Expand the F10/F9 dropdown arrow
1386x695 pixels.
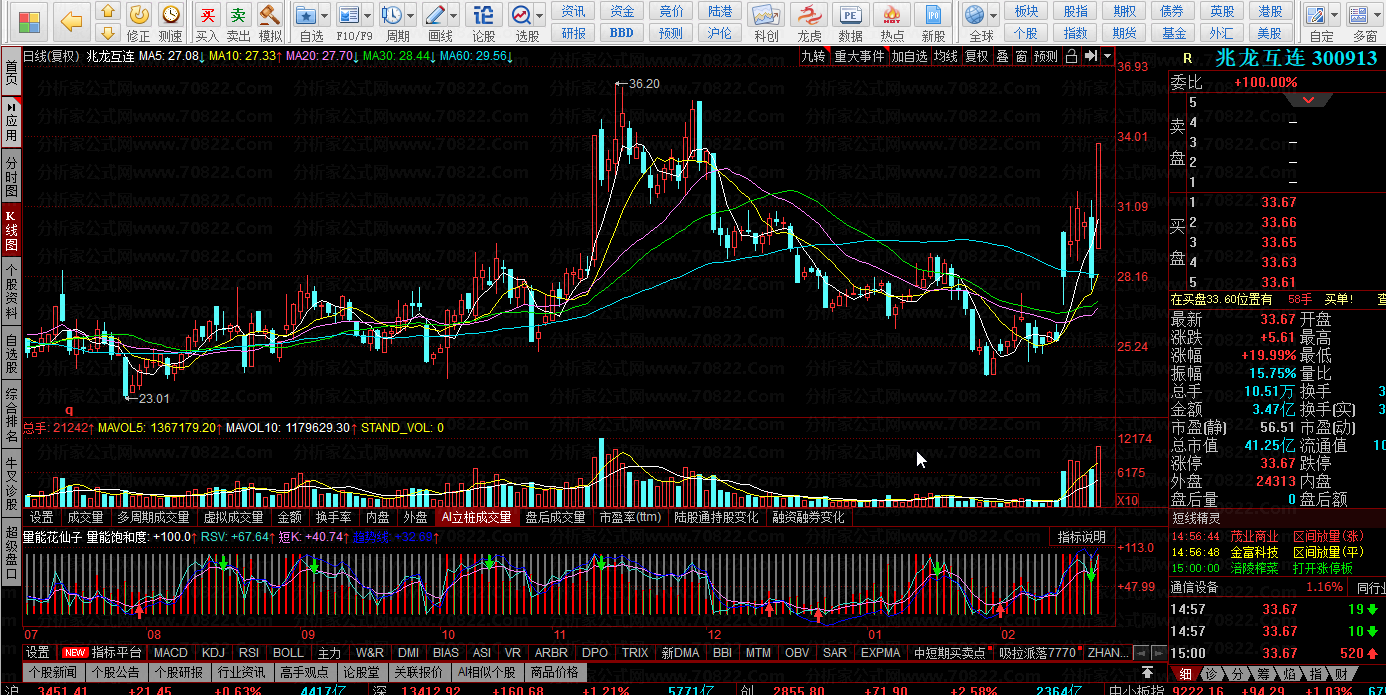point(367,17)
